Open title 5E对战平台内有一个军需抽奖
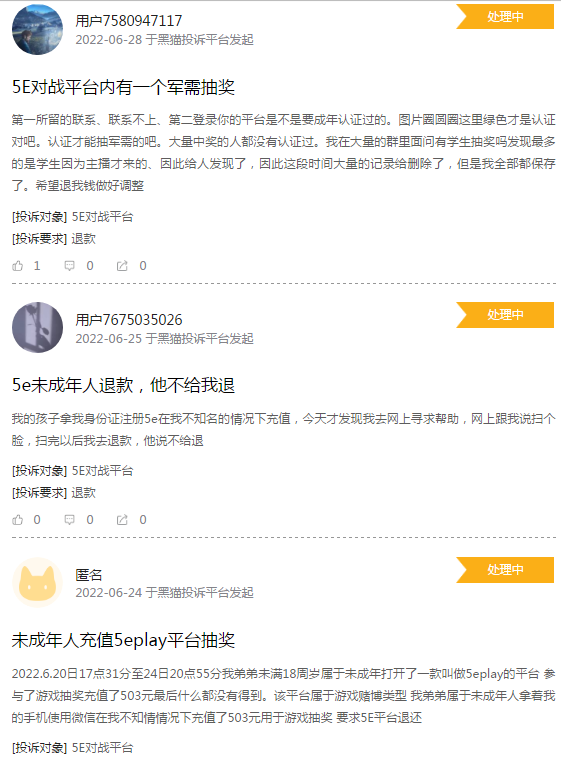Viewport: 561px width, 760px height. pyautogui.click(x=123, y=87)
